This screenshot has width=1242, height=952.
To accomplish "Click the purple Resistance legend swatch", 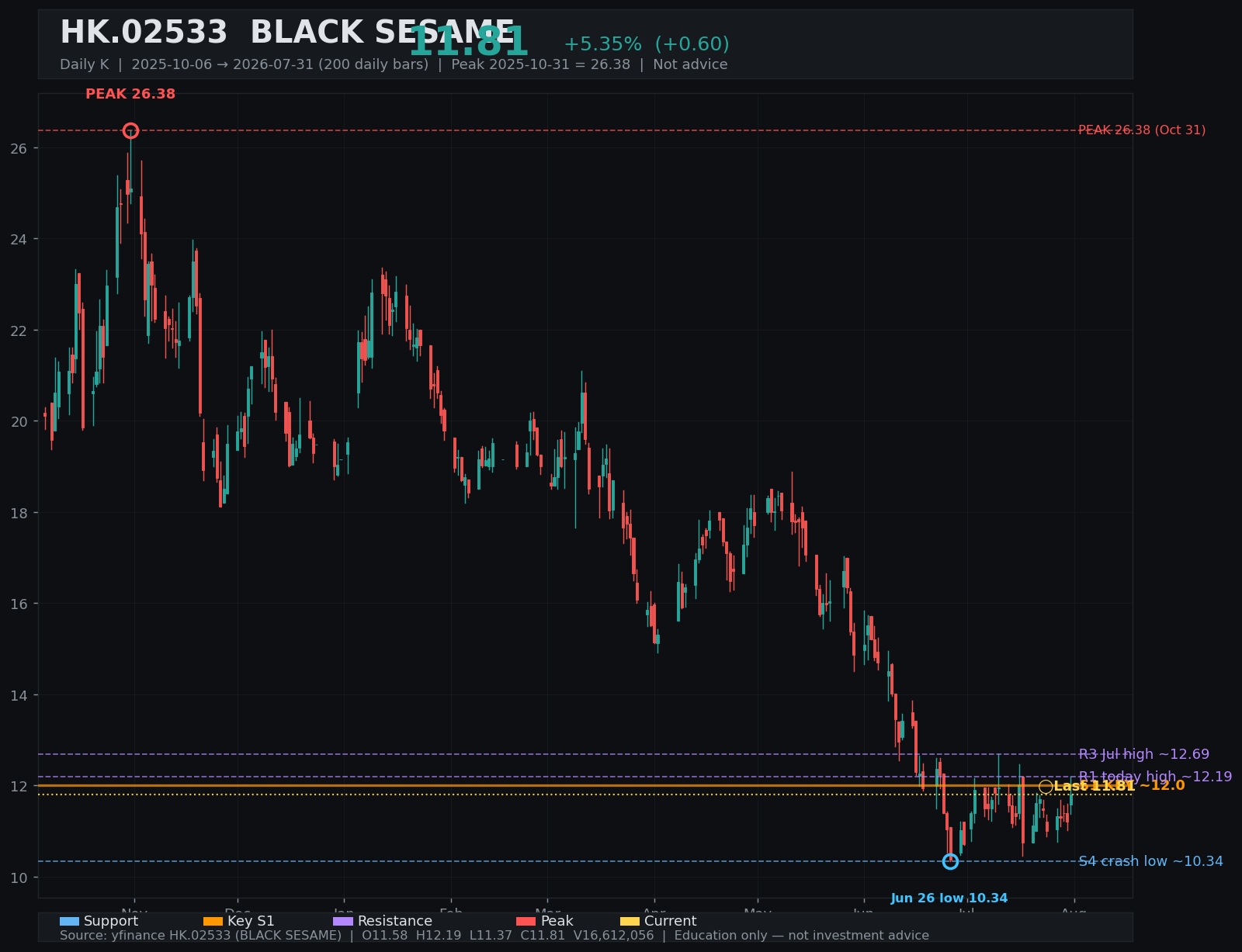I will [343, 921].
